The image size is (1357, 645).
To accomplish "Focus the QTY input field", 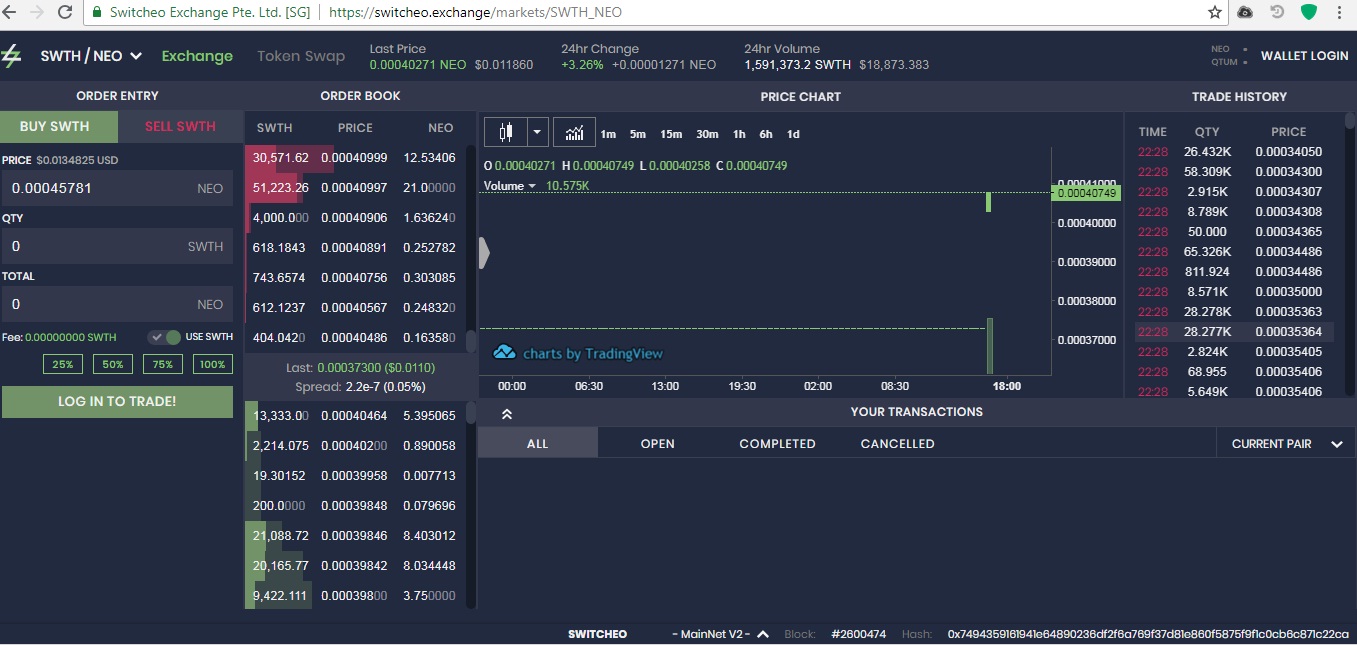I will [117, 246].
